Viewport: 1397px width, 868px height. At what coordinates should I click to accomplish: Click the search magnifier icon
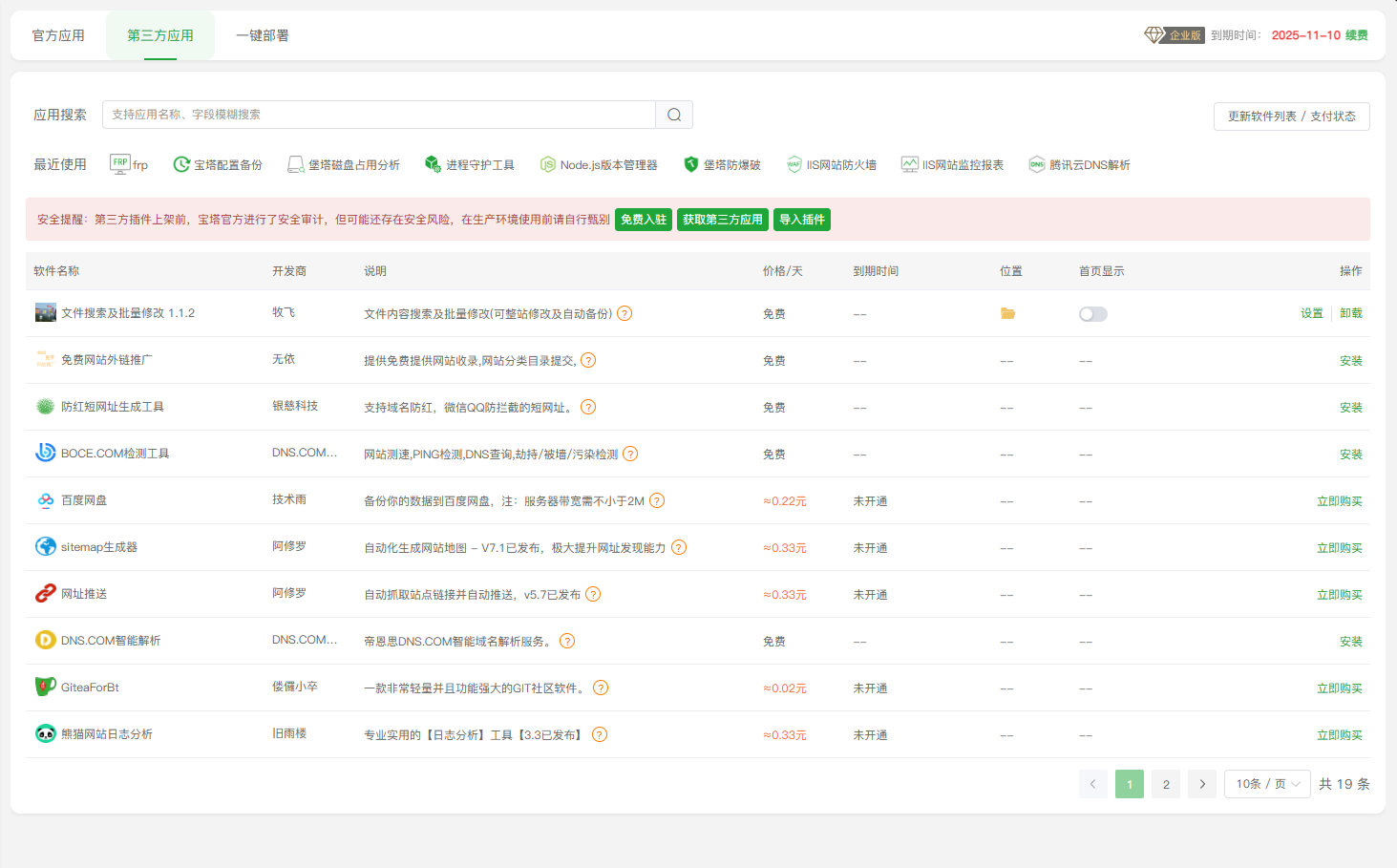[674, 114]
